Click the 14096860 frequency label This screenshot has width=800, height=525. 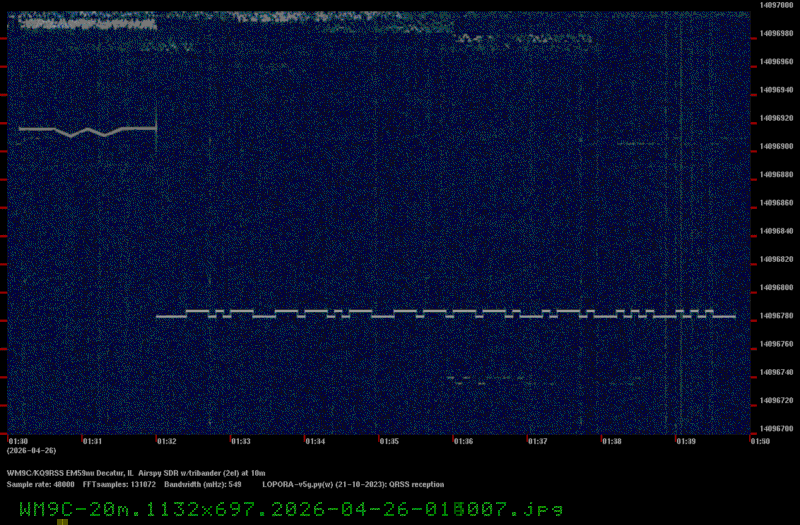coord(777,203)
